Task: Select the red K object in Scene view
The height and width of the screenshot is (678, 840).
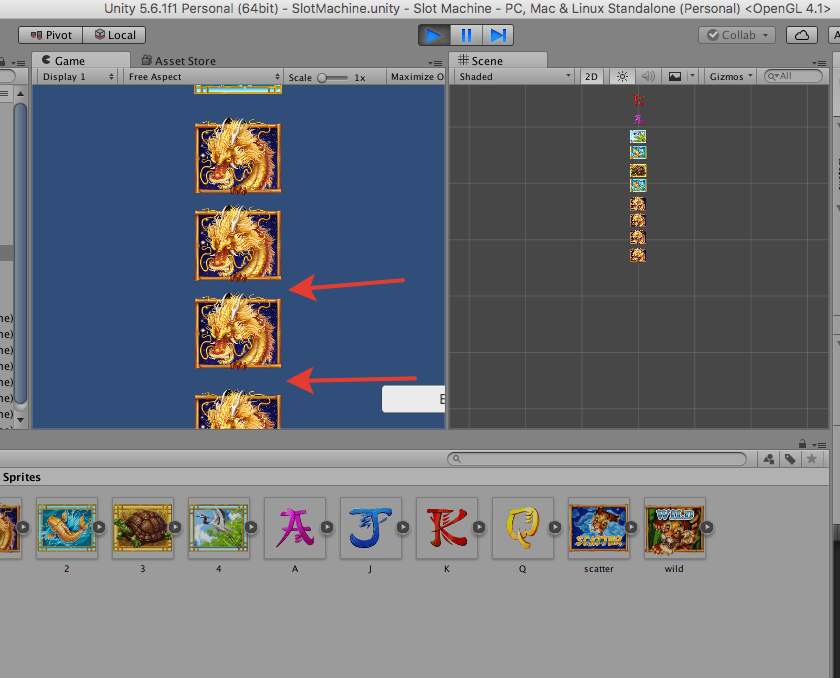Action: 638,100
